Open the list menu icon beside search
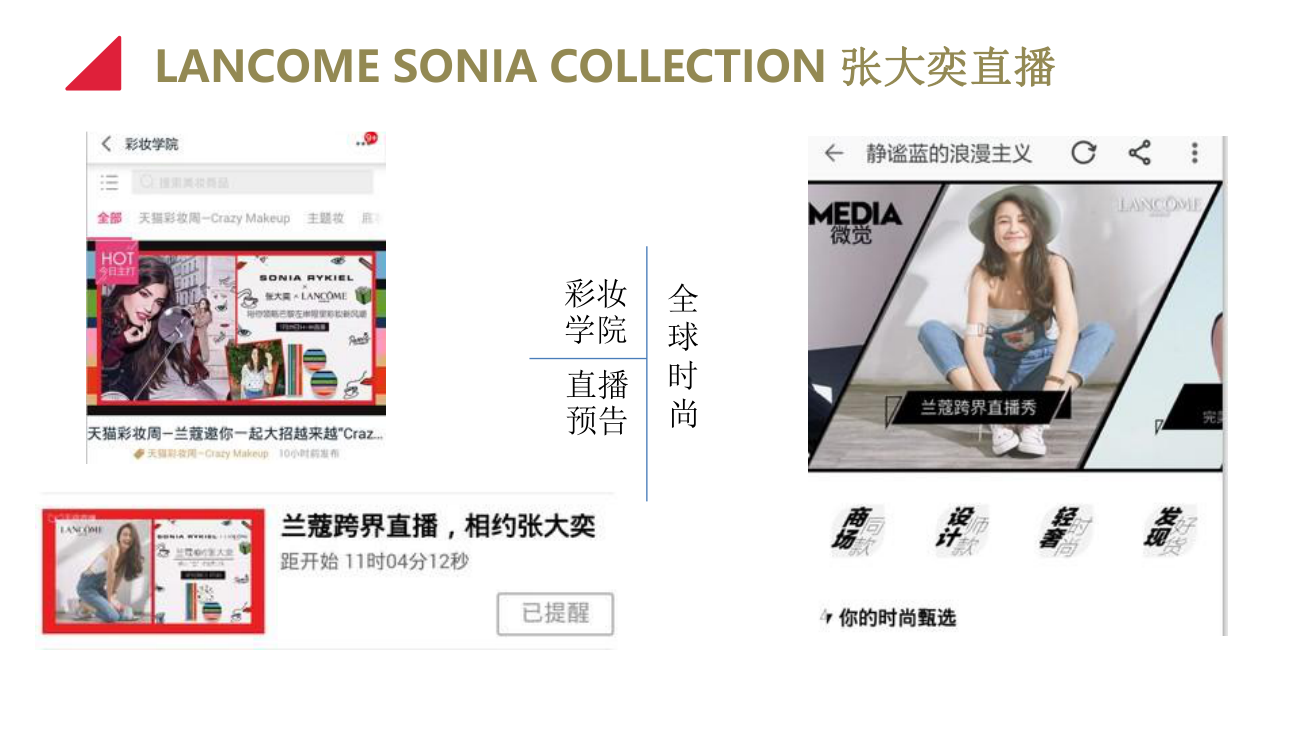The width and height of the screenshot is (1296, 729). [x=109, y=182]
